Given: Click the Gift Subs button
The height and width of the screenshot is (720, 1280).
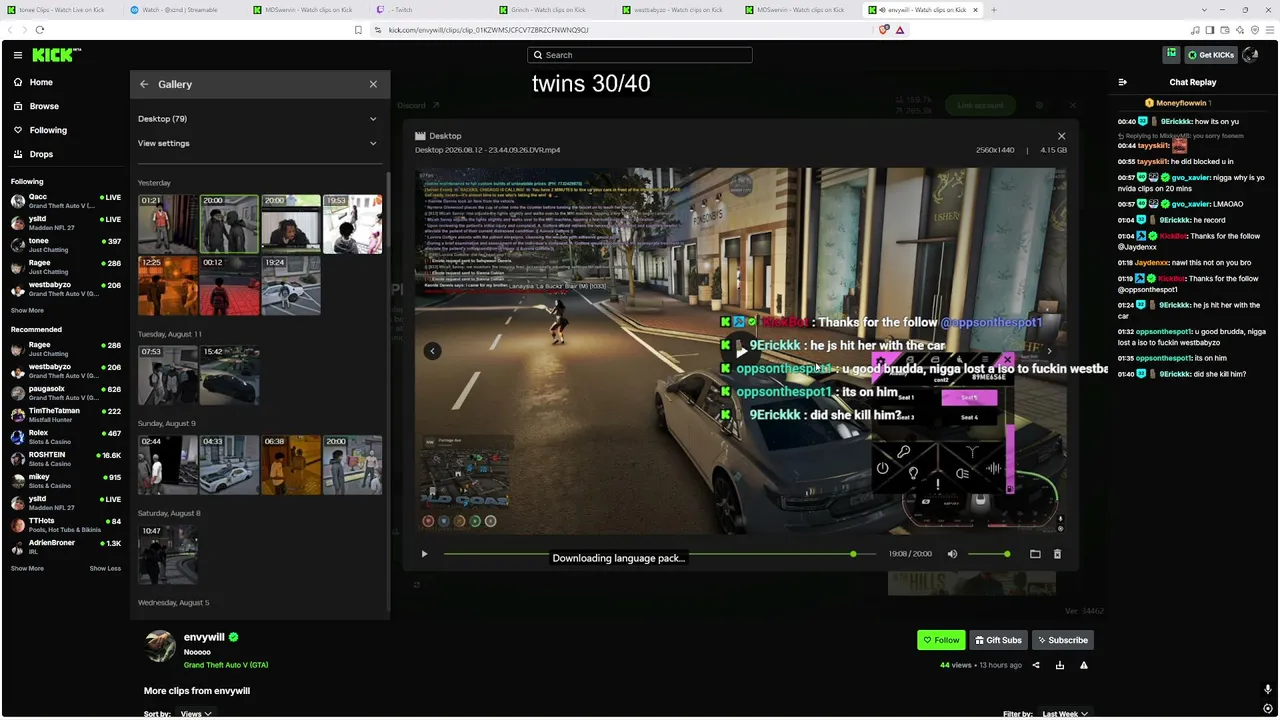Looking at the screenshot, I should (998, 640).
